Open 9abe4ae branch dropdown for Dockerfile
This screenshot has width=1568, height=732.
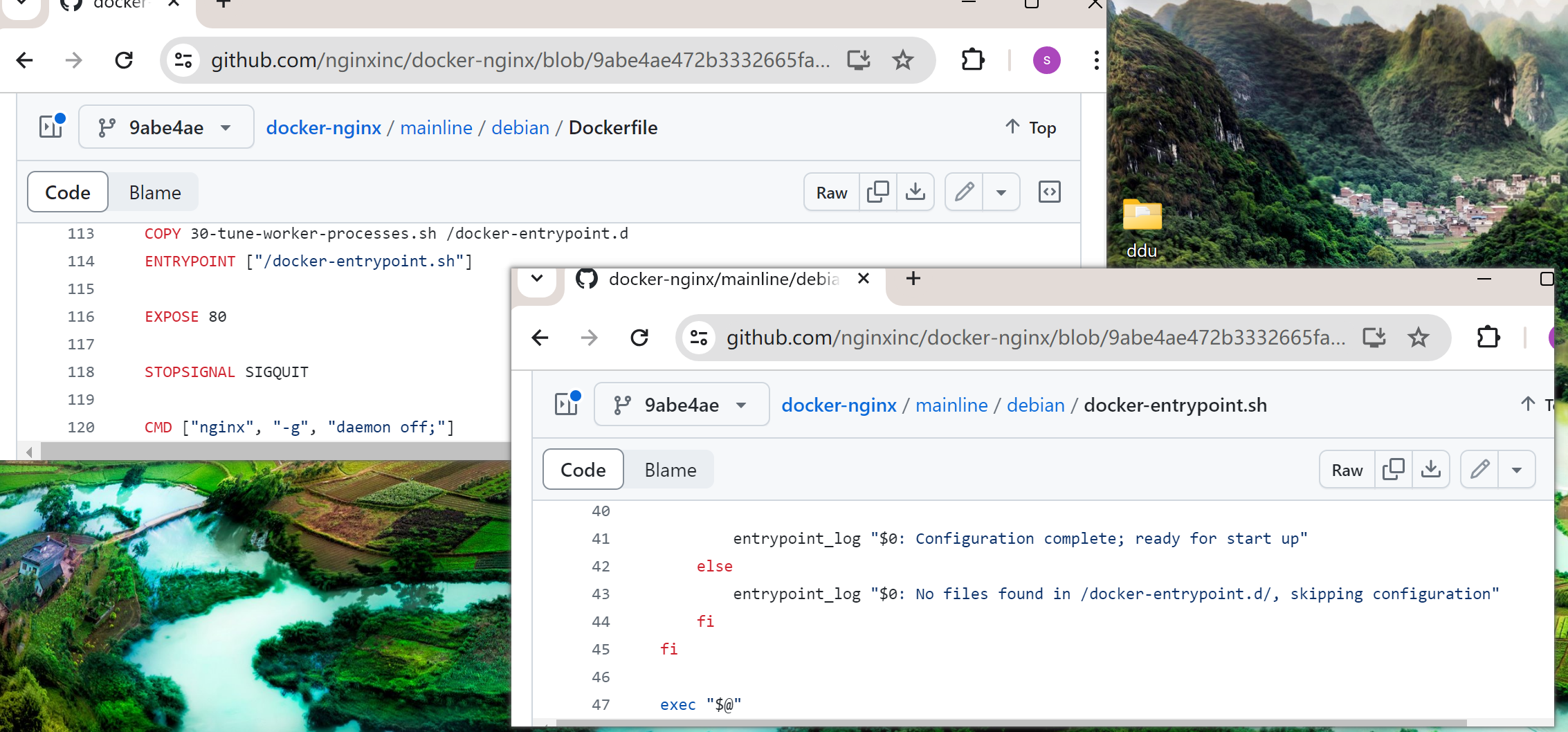tap(166, 127)
